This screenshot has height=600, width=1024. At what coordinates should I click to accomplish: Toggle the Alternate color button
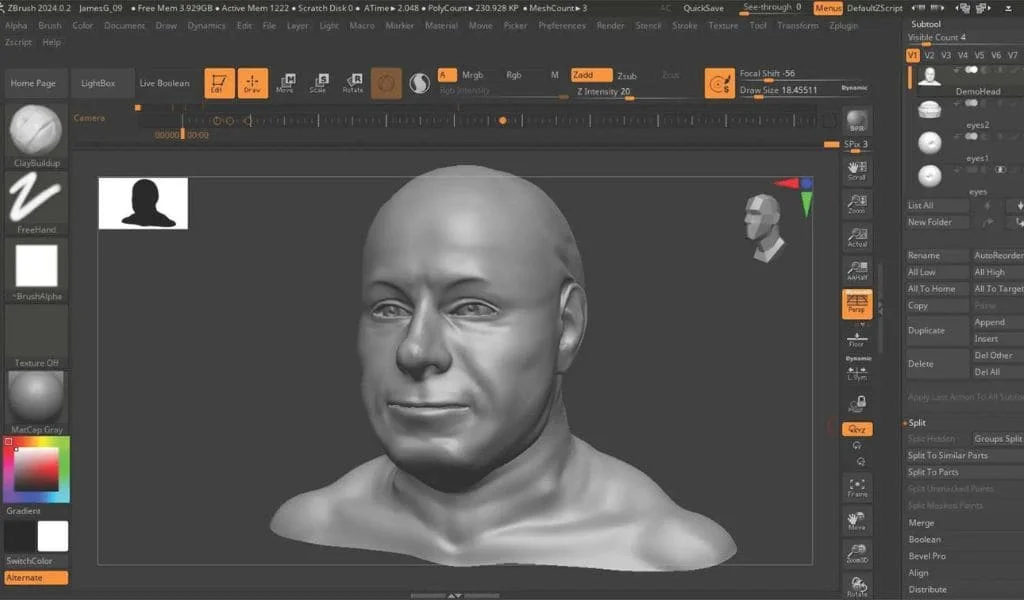point(36,578)
